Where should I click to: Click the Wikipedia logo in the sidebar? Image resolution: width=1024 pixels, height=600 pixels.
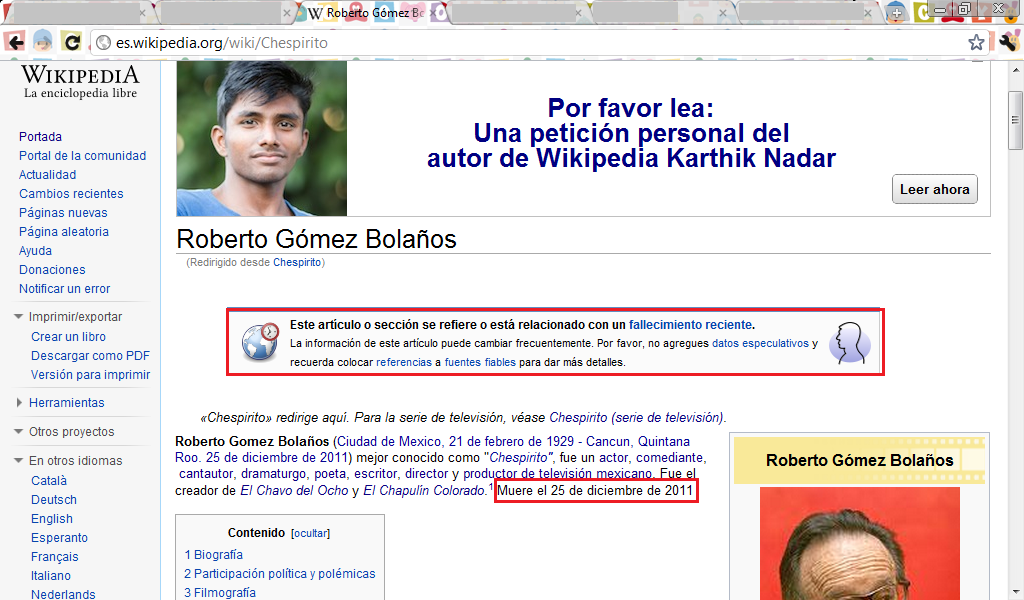pyautogui.click(x=80, y=82)
